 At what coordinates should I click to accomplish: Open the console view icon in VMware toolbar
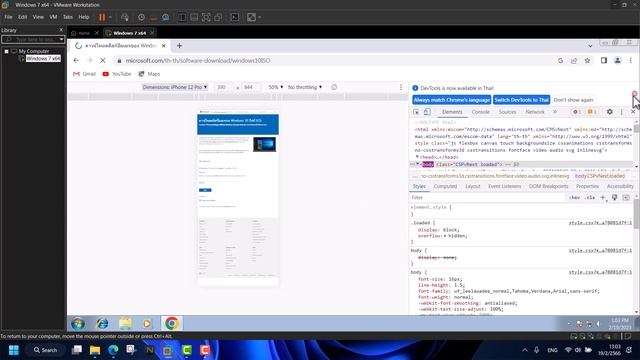point(235,17)
